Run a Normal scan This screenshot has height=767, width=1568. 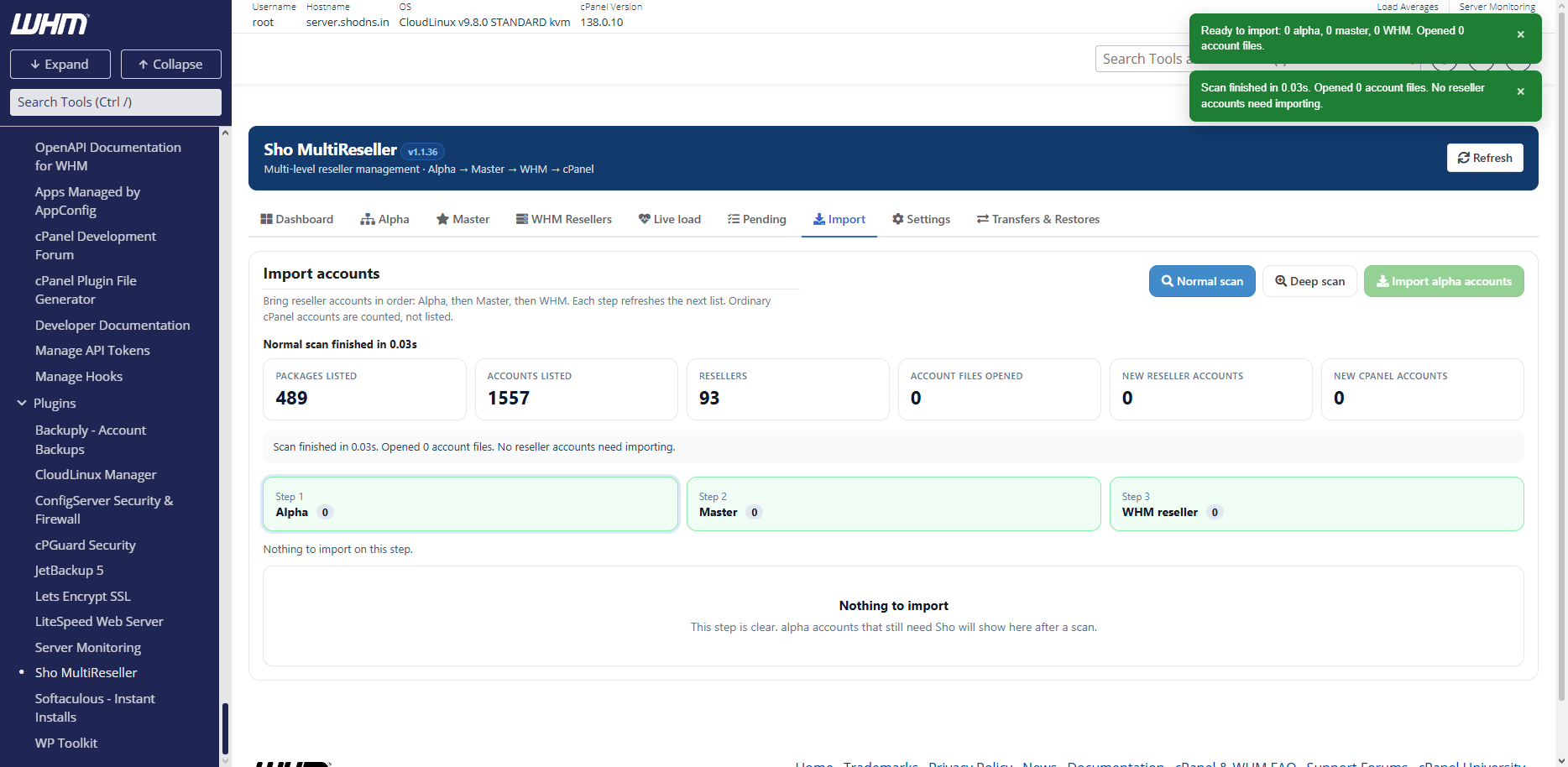click(x=1202, y=281)
